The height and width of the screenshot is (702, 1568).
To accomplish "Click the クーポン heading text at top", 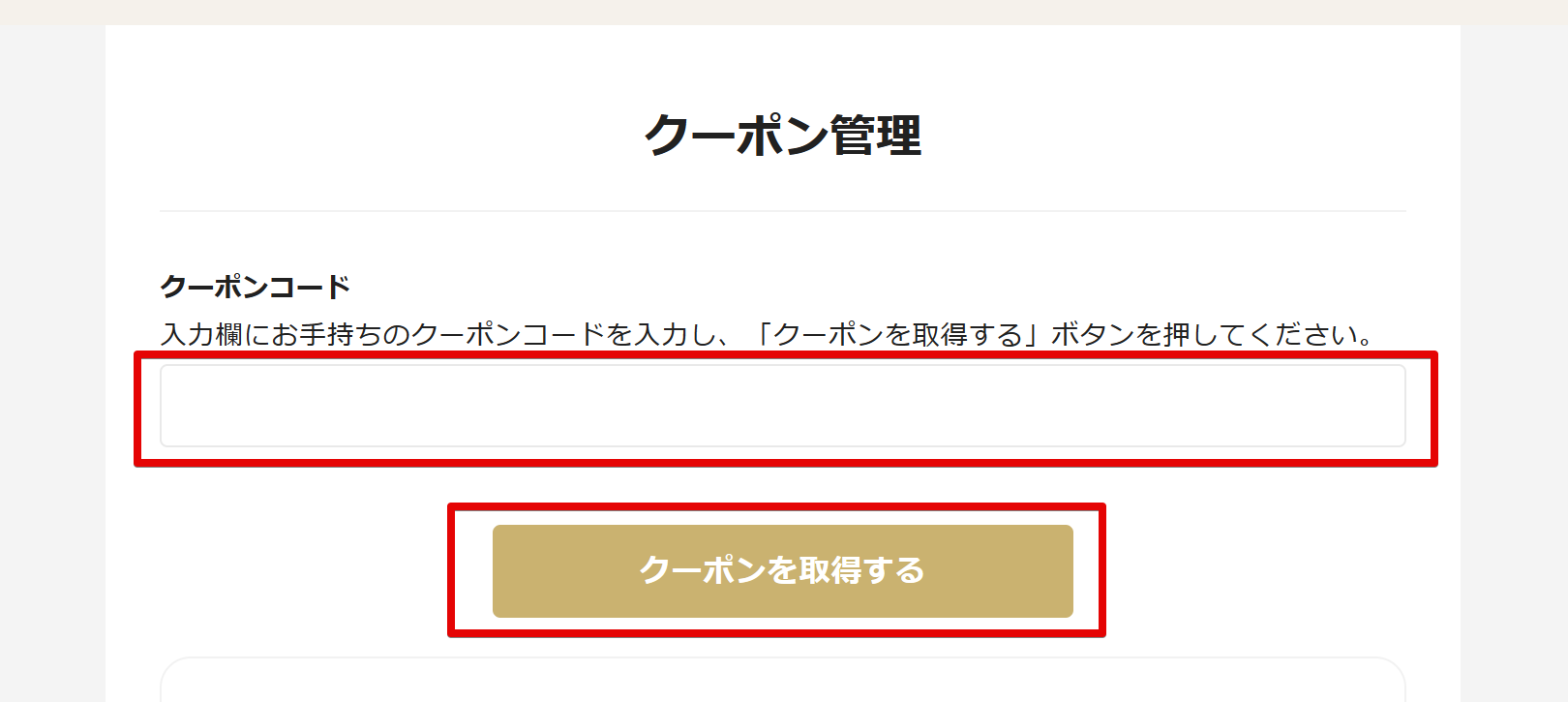I will click(737, 135).
